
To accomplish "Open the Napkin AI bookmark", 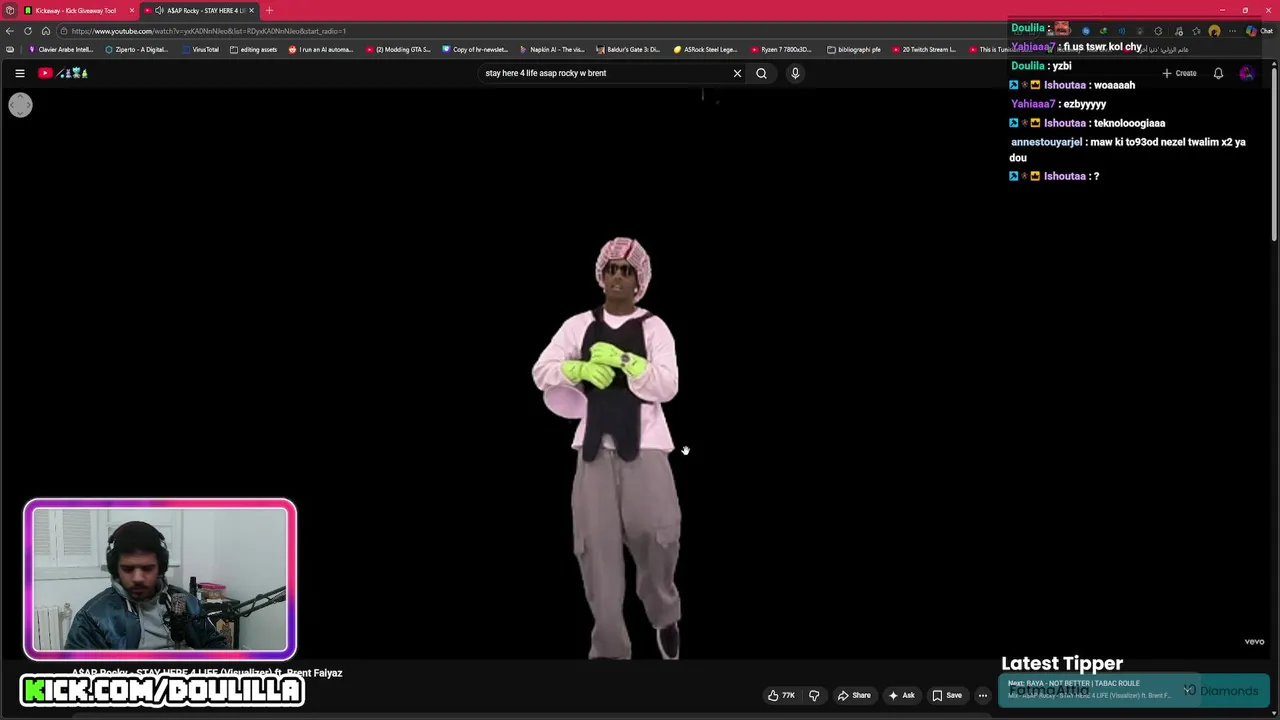I will (x=552, y=49).
